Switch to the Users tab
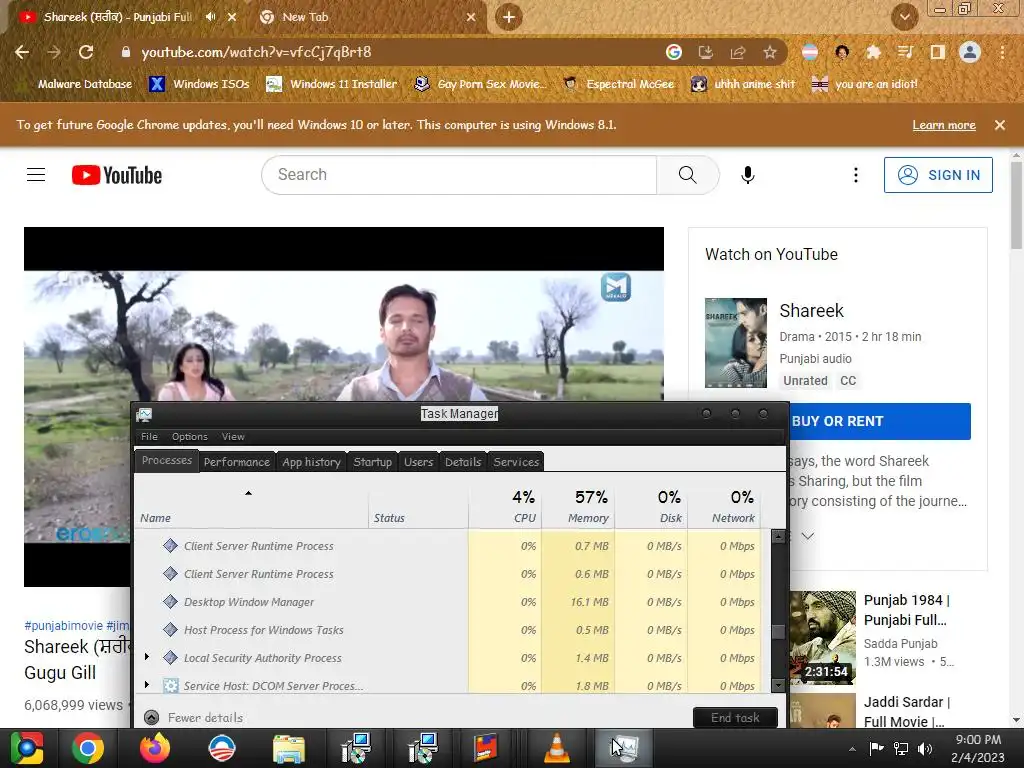1024x768 pixels. (x=419, y=462)
